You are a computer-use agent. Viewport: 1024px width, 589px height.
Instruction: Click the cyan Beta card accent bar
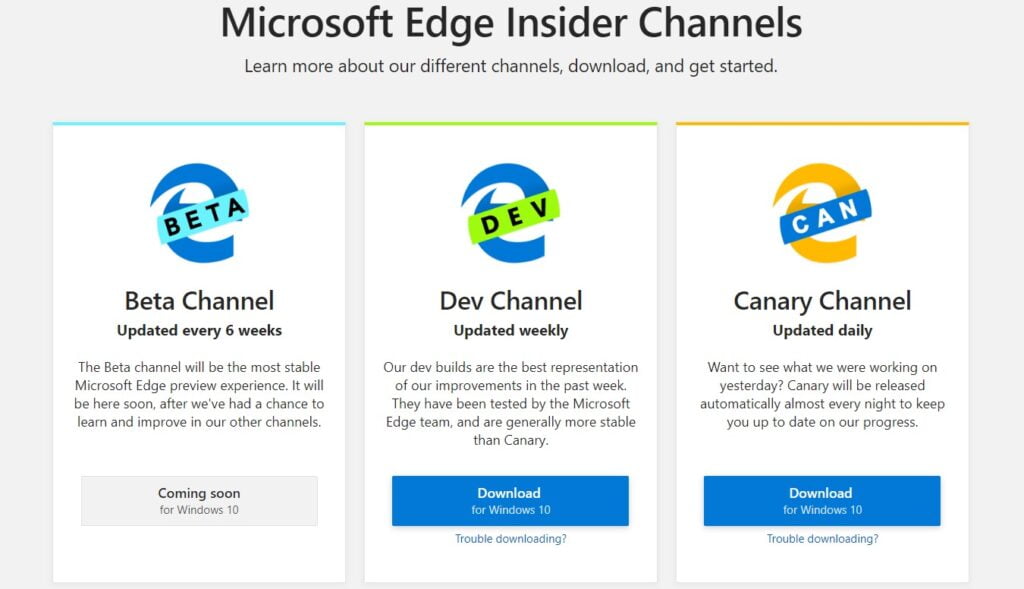199,123
